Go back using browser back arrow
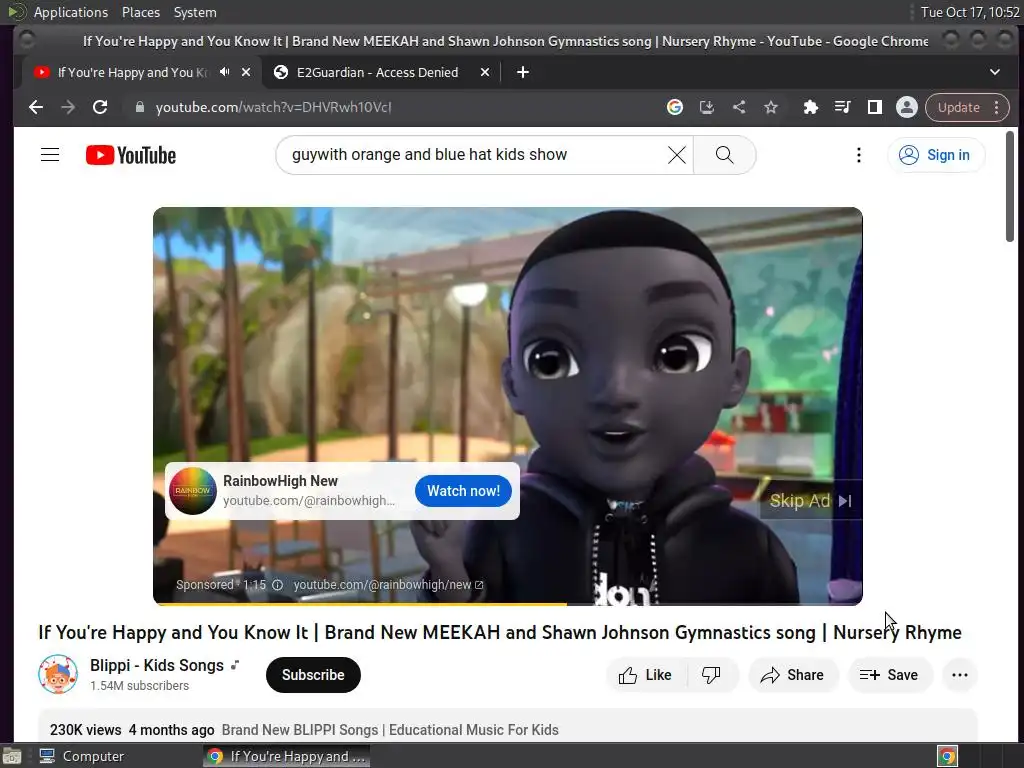 36,107
